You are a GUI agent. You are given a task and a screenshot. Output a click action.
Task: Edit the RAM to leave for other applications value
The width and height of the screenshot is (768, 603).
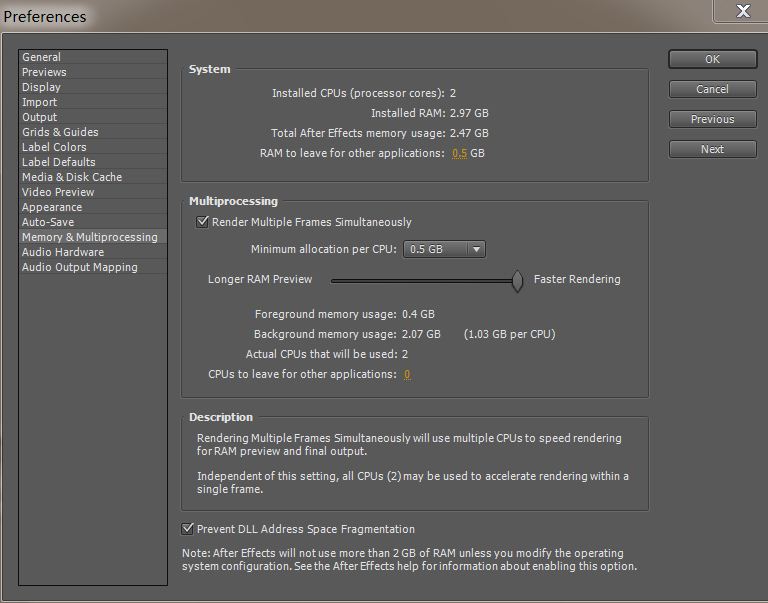[x=459, y=153]
